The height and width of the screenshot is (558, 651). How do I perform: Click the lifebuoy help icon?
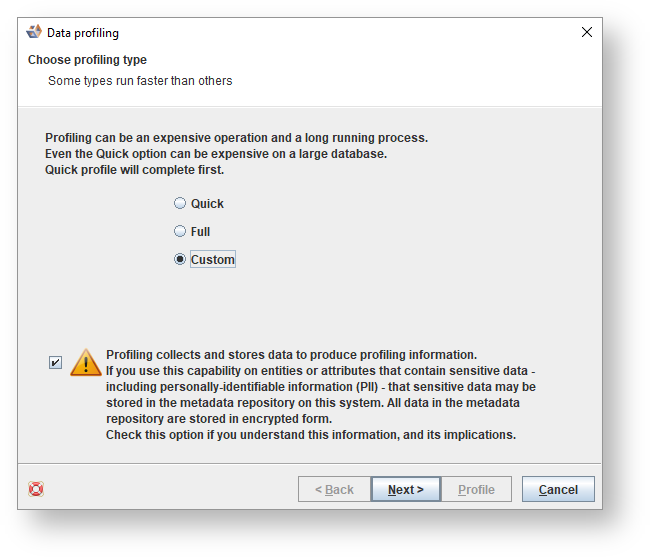36,489
